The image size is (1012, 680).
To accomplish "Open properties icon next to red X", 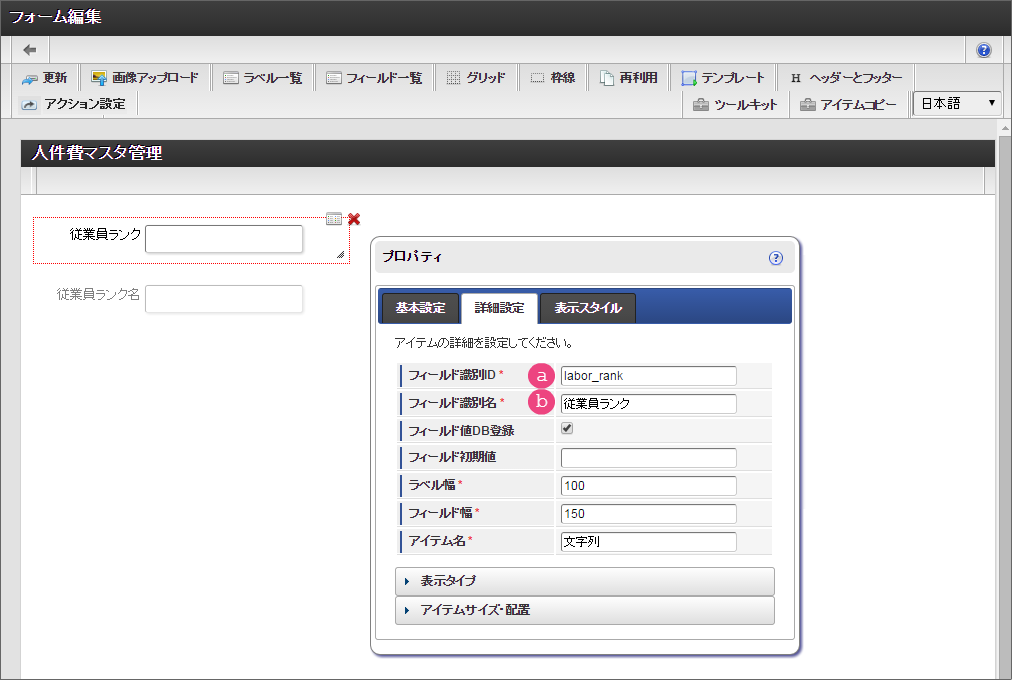I will pyautogui.click(x=334, y=219).
